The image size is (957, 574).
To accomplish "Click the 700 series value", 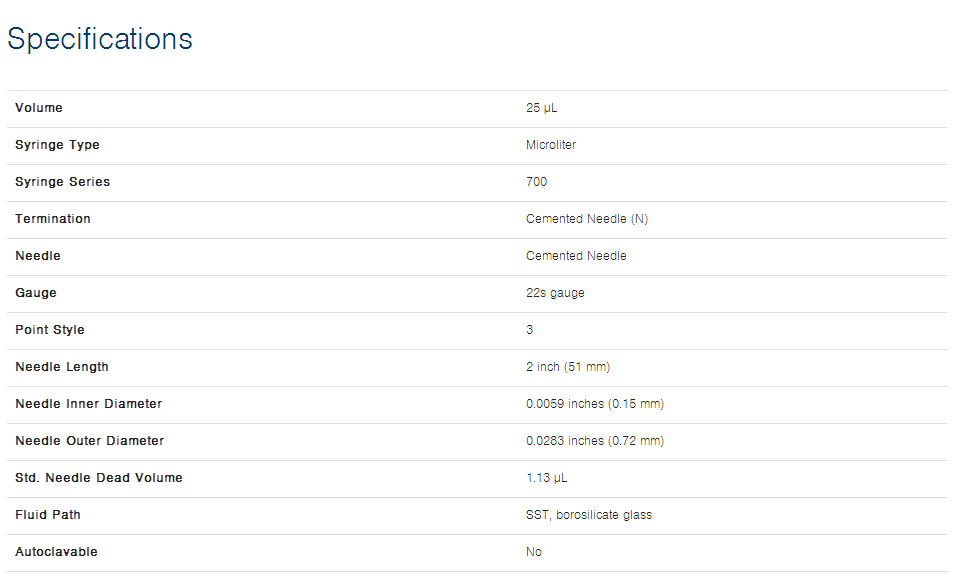I will 536,182.
